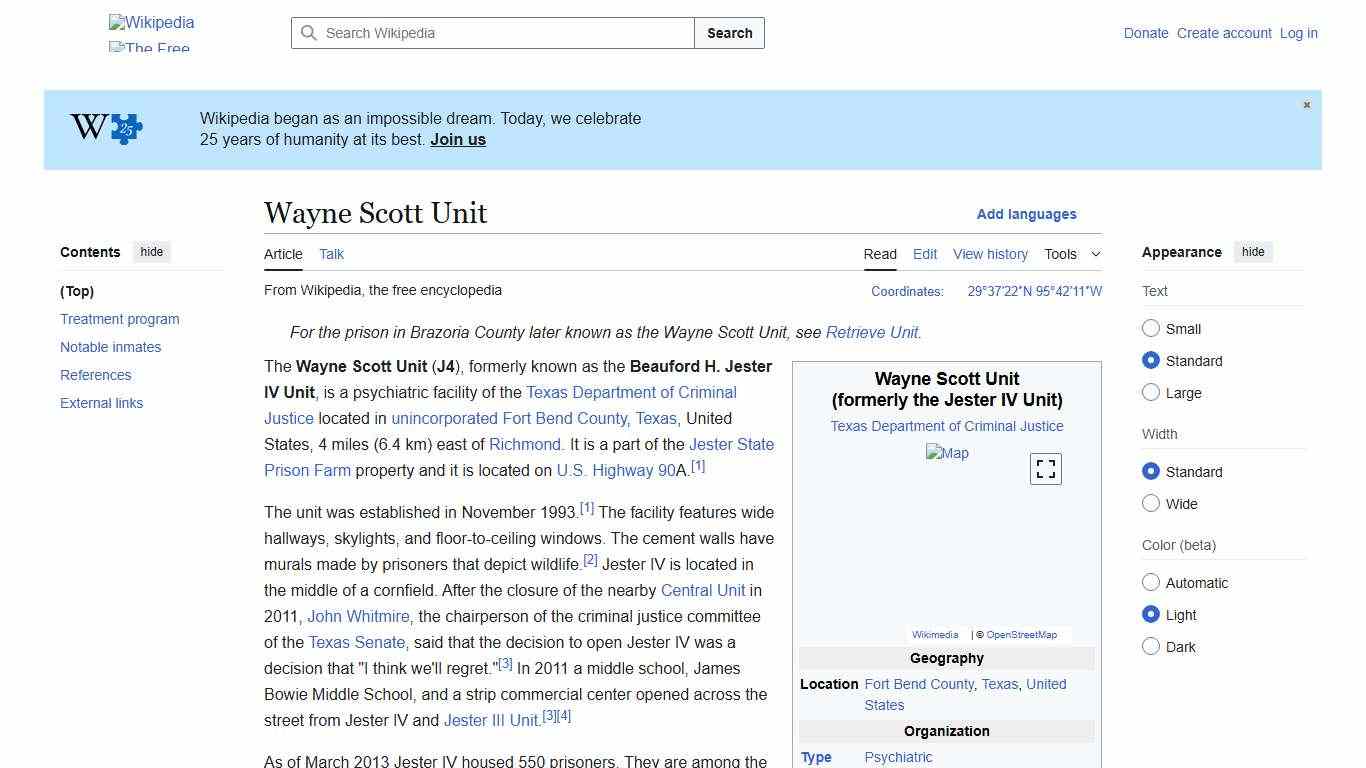Click the Join us banner link
The image size is (1366, 768).
point(457,139)
